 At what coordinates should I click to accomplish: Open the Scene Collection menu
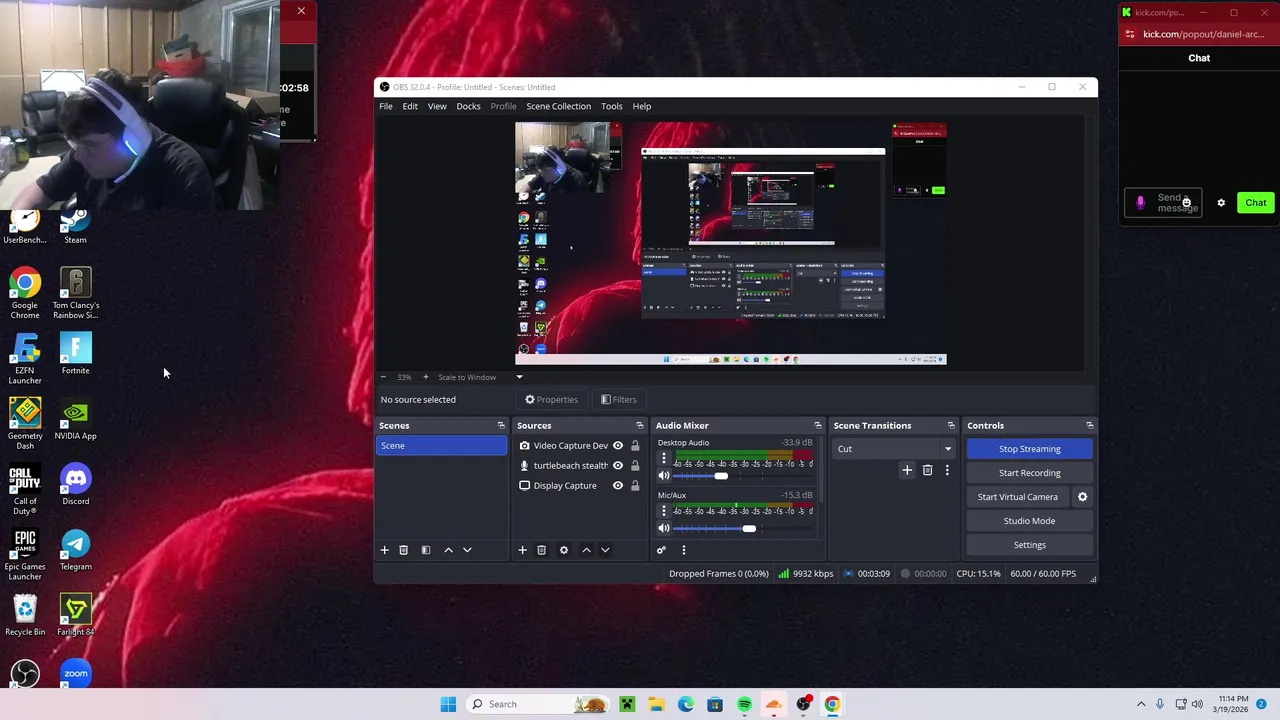pyautogui.click(x=558, y=106)
